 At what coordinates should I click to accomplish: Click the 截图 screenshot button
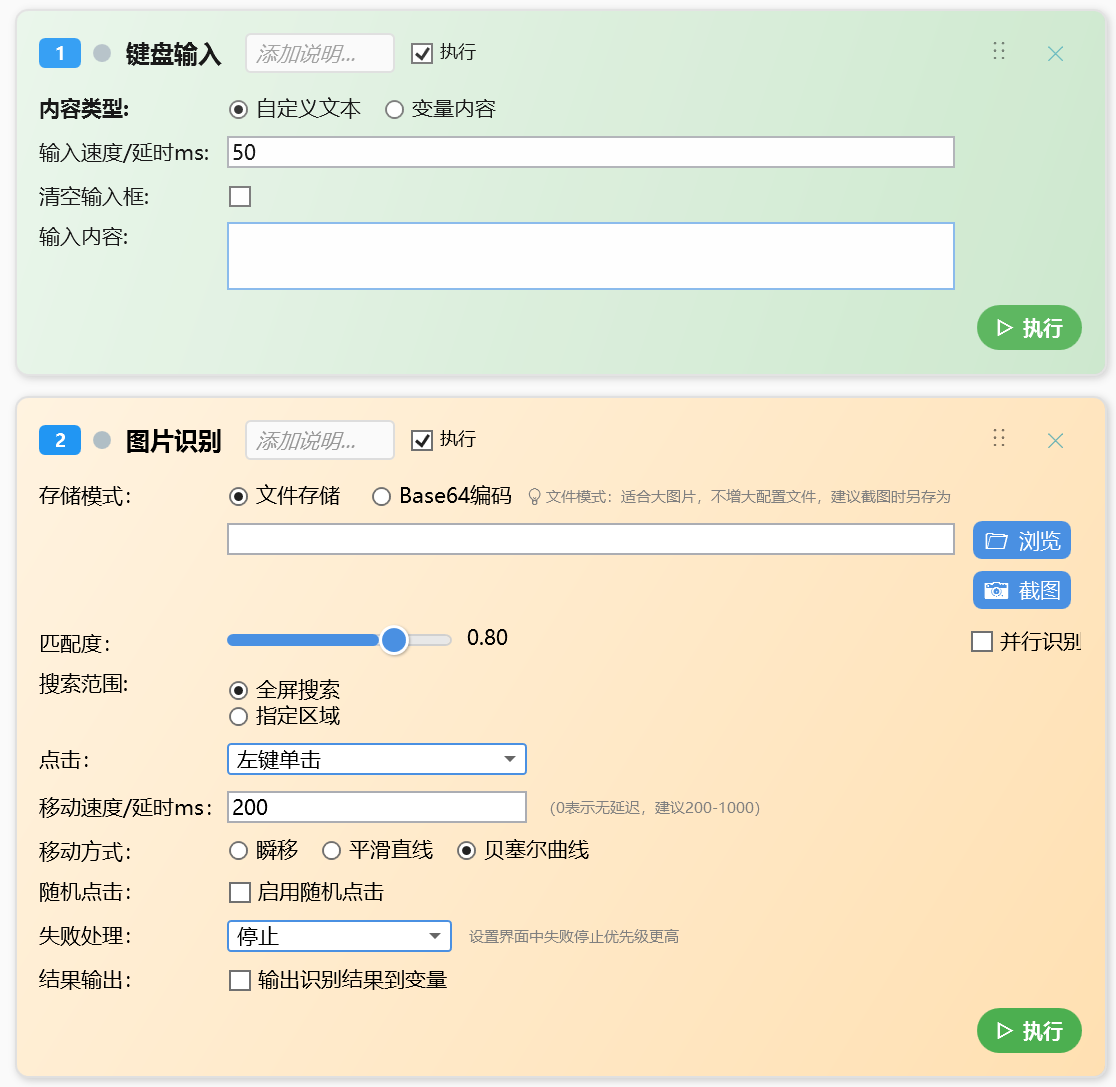[x=1021, y=590]
